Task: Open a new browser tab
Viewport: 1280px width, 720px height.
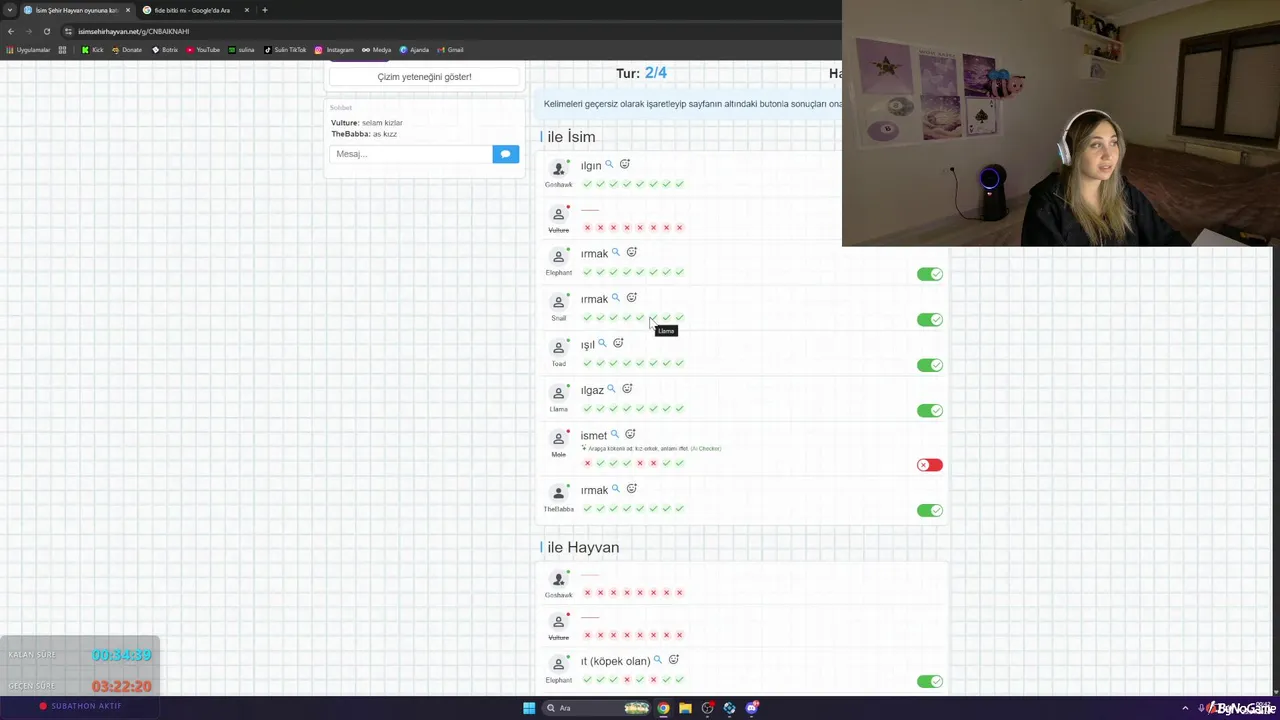Action: 264,10
